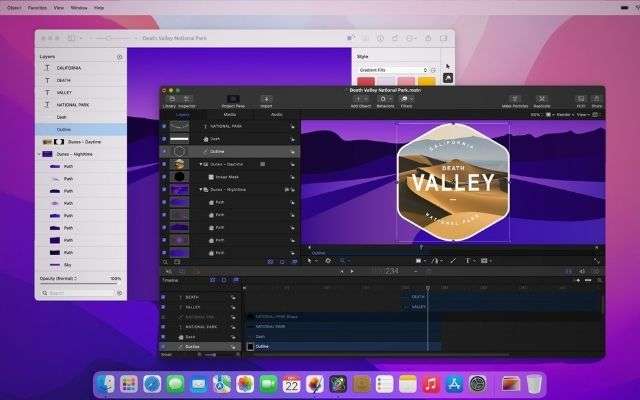Select arrow Select/Transform tool under canvas
This screenshot has width=640, height=400.
[x=309, y=260]
